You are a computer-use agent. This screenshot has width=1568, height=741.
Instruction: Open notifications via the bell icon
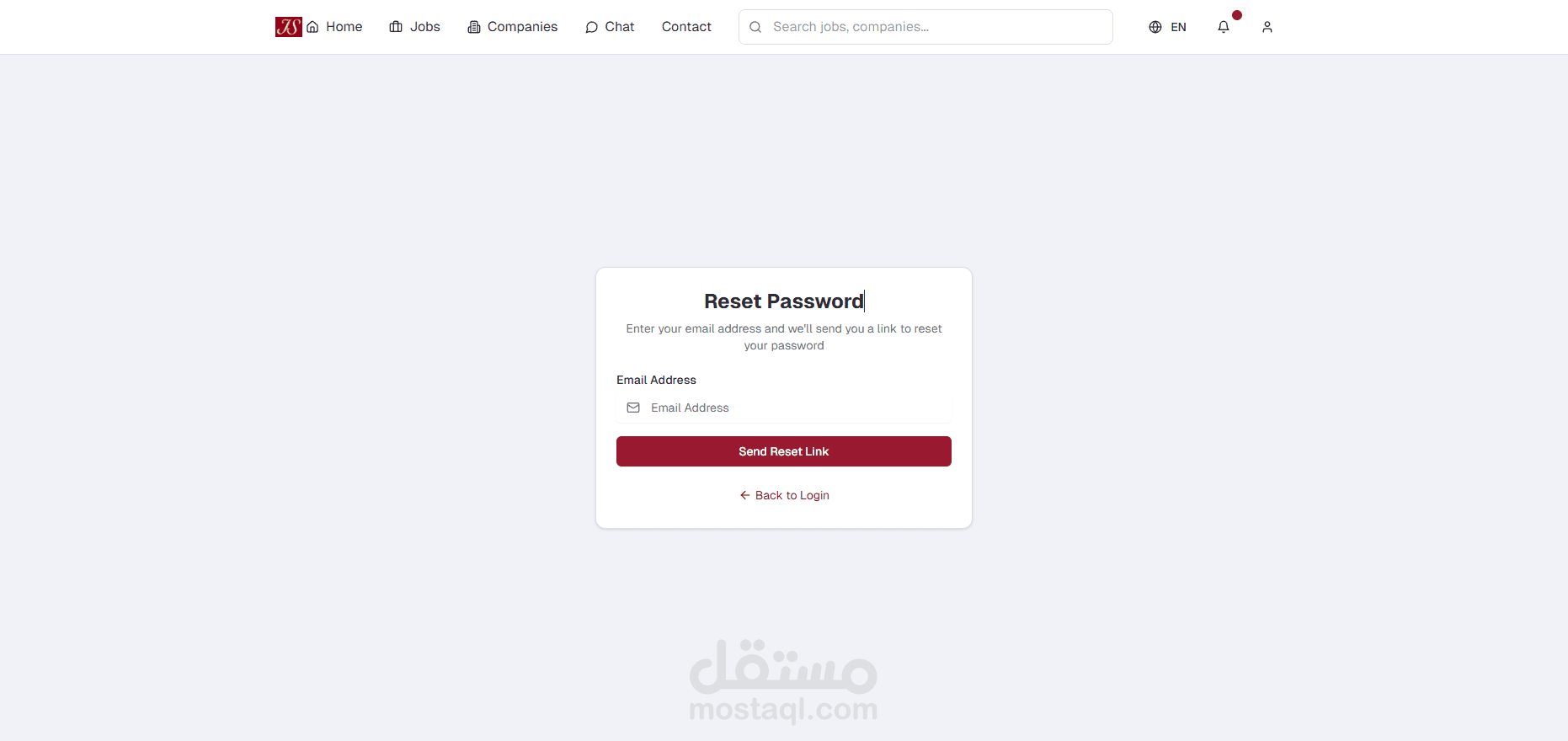[1224, 27]
